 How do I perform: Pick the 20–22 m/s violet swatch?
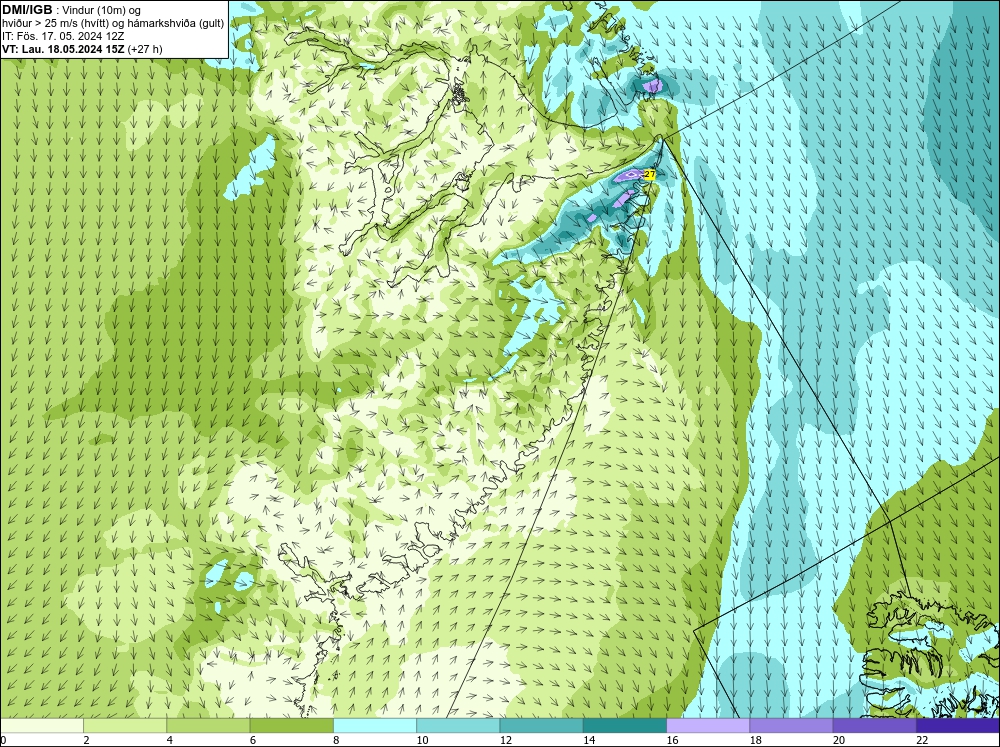coord(874,725)
